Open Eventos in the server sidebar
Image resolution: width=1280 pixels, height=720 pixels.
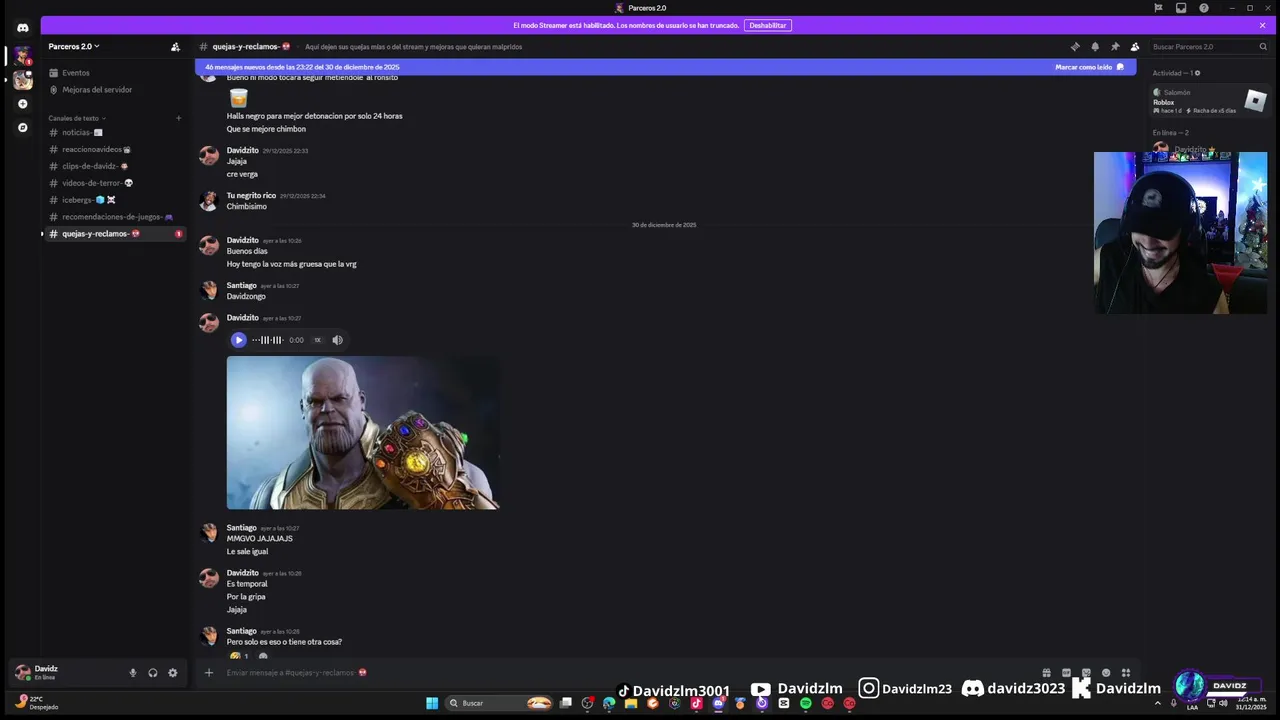tap(113, 73)
